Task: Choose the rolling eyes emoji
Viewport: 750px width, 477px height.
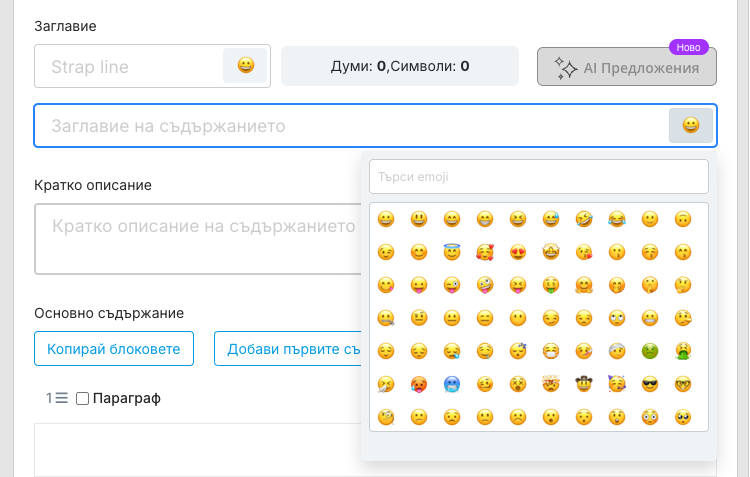Action: click(x=617, y=318)
